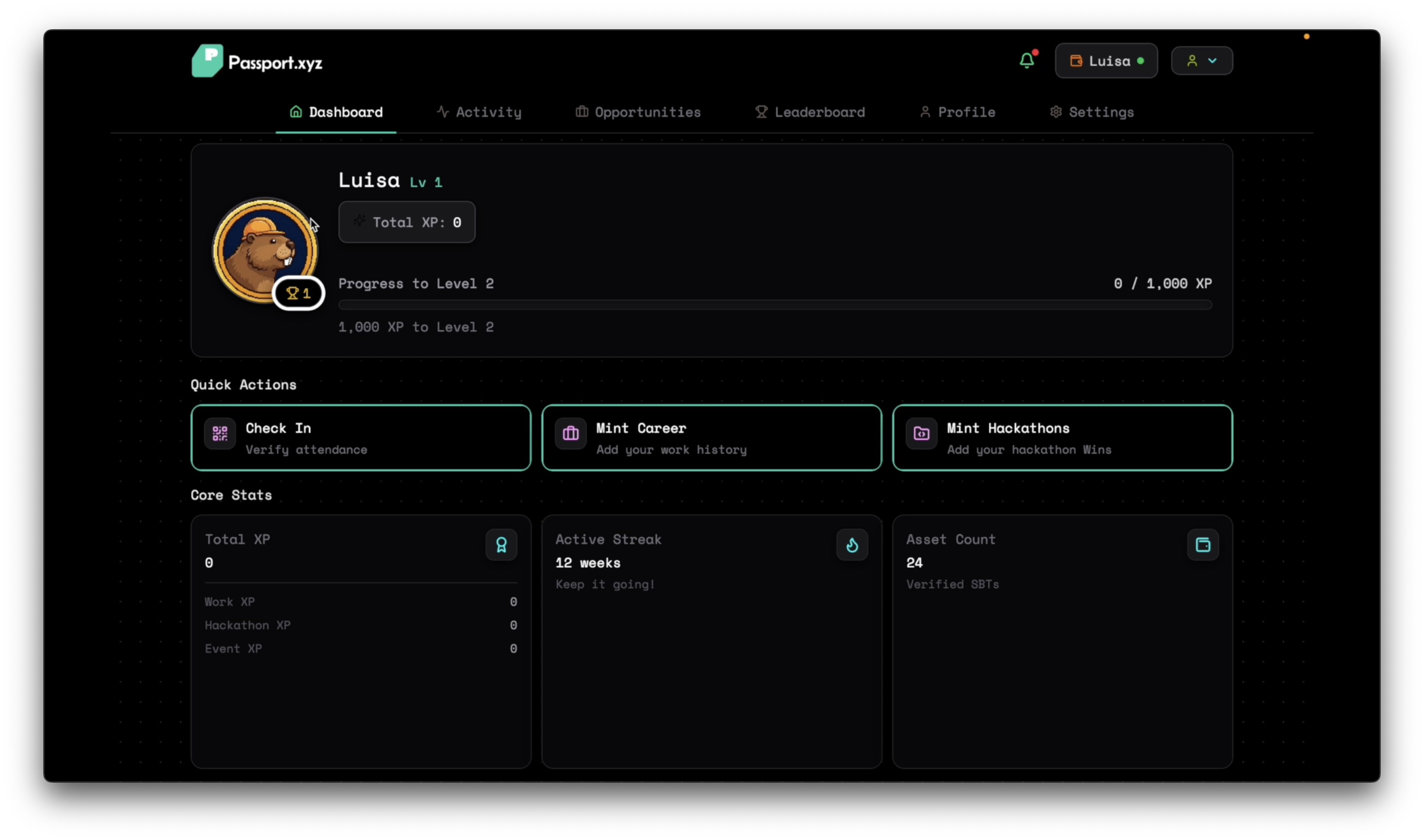
Task: Select the Dashboard tab
Action: (x=336, y=112)
